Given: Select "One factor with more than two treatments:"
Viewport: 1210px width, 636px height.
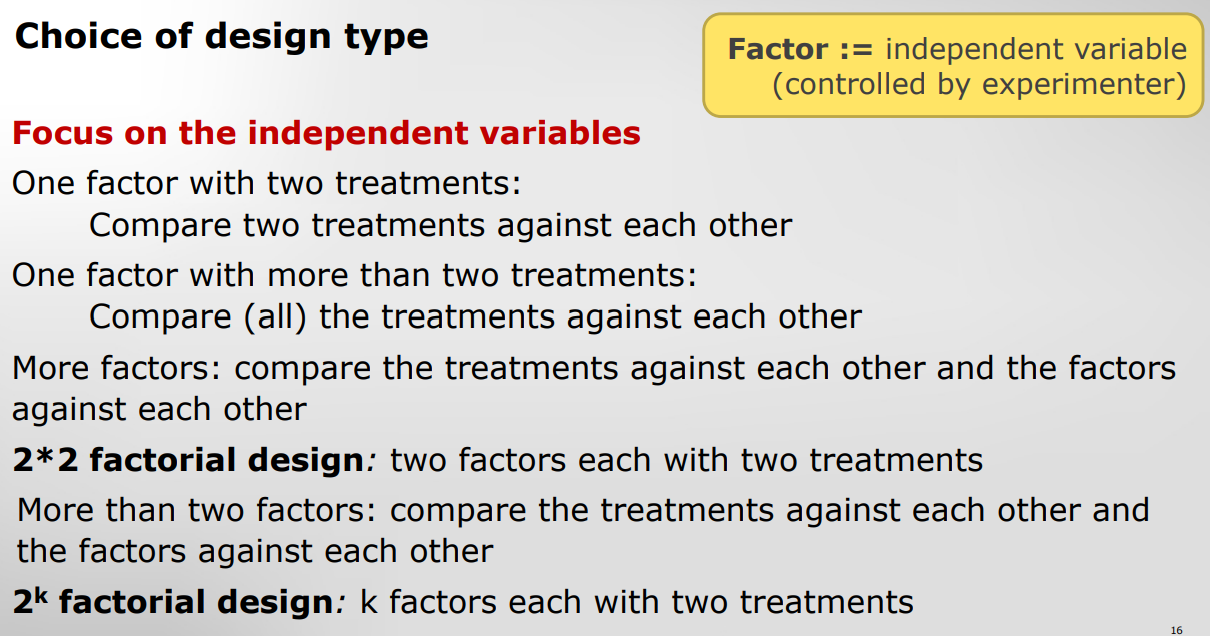Looking at the screenshot, I should tap(354, 275).
